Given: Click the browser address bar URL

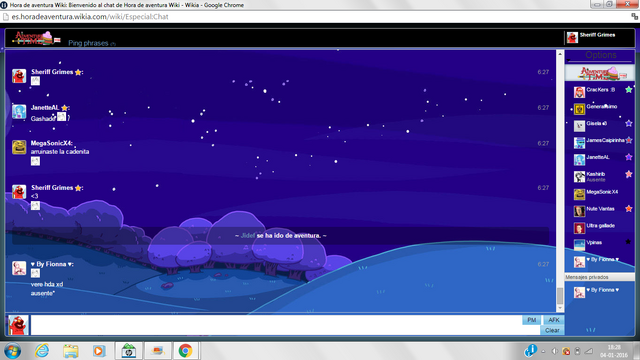Looking at the screenshot, I should pyautogui.click(x=90, y=17).
